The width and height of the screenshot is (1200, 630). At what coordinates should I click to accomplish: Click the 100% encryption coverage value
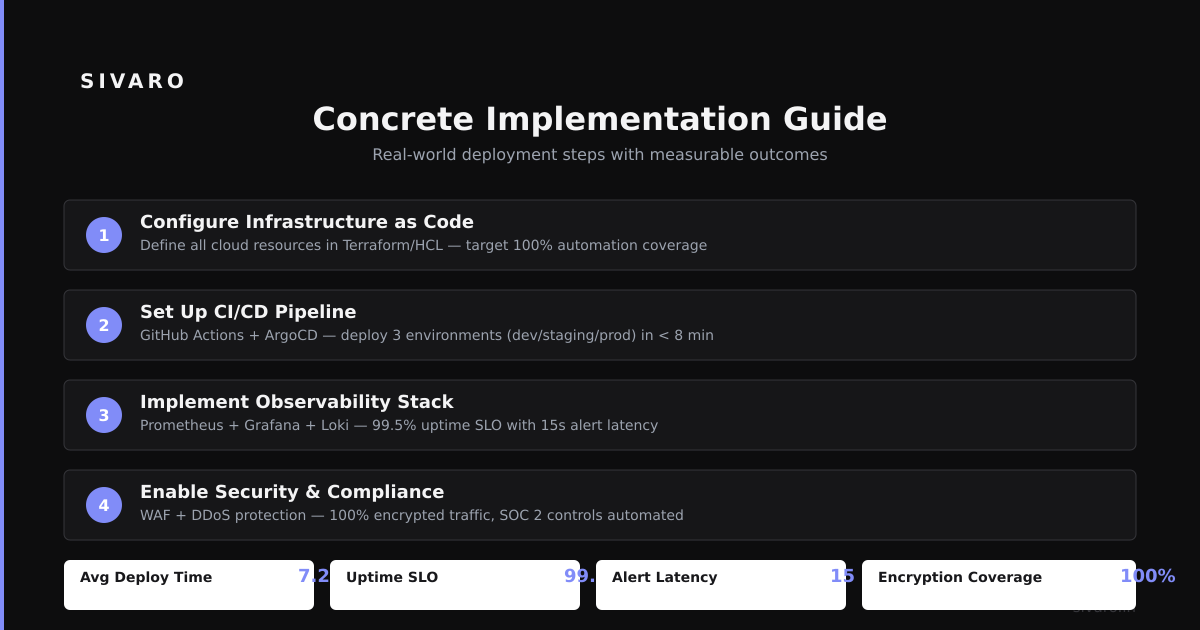tap(1148, 576)
